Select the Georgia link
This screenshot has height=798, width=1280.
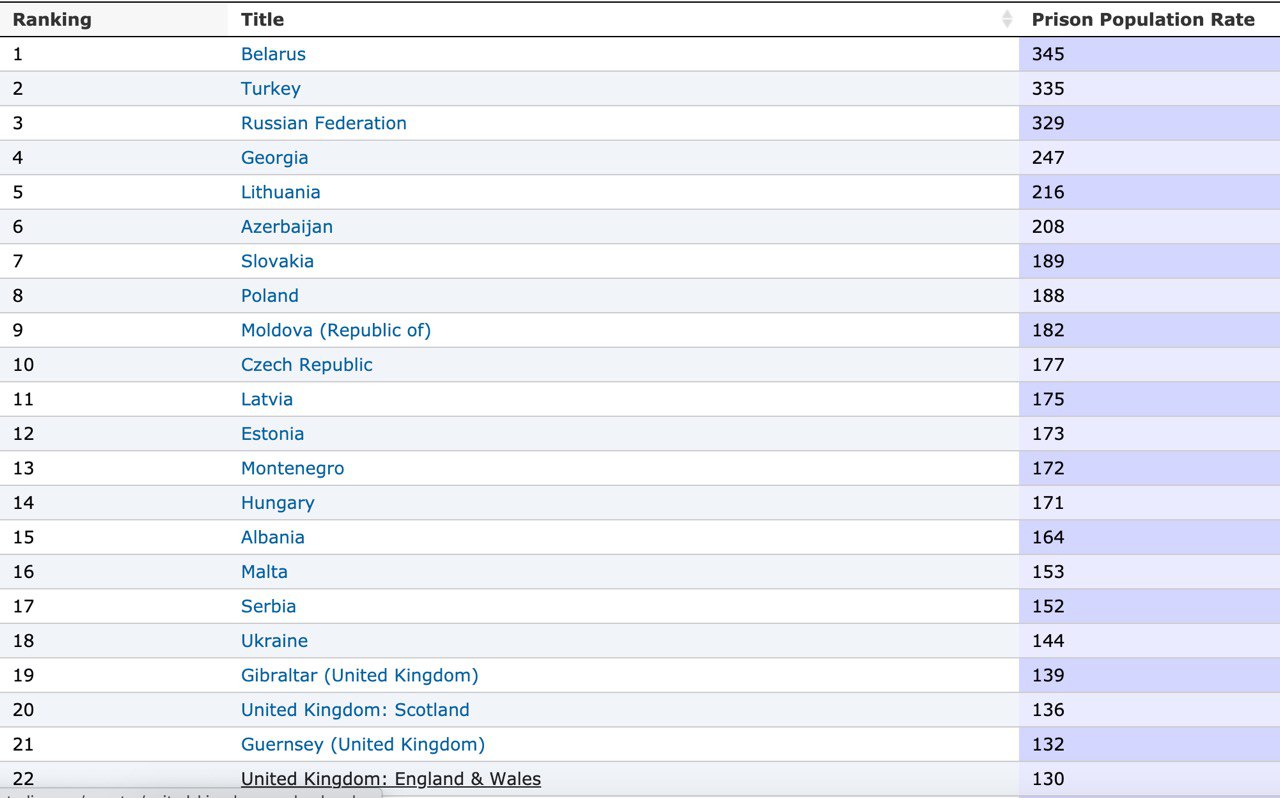pos(274,158)
